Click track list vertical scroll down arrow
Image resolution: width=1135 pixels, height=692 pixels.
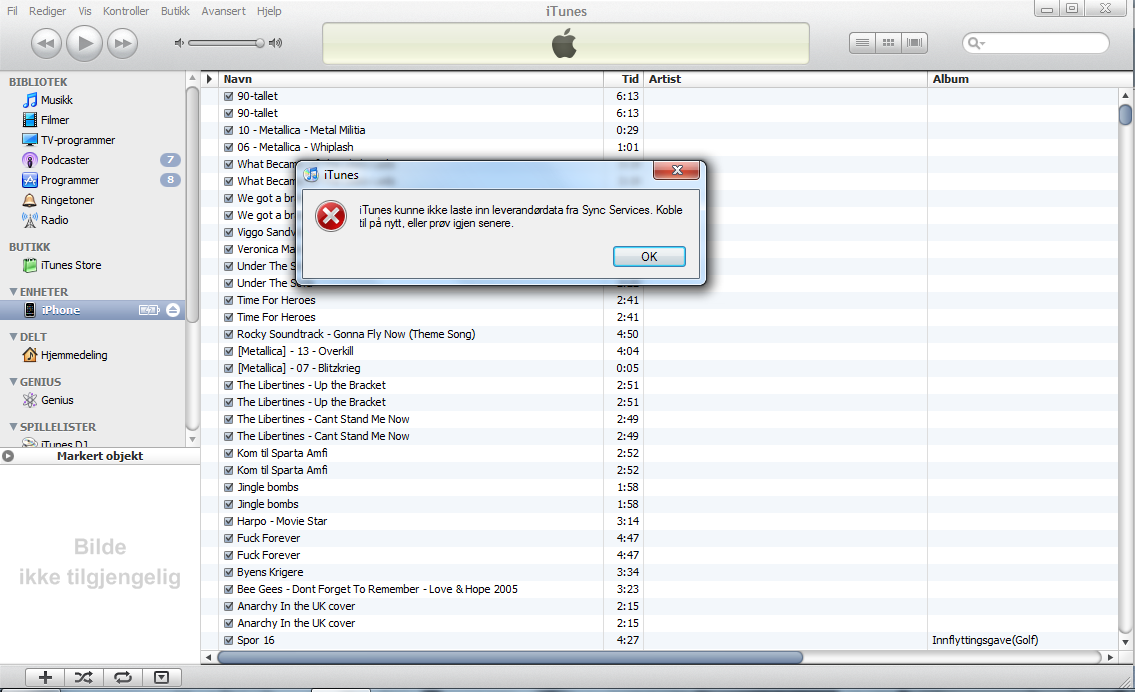pos(1125,641)
